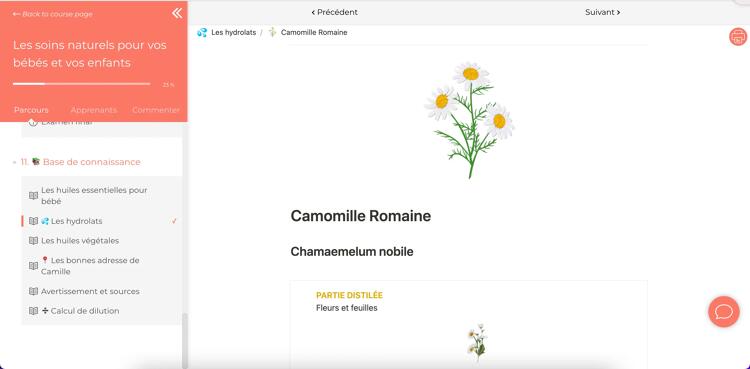The width and height of the screenshot is (750, 369).
Task: Switch to the Apprenants tab
Action: pyautogui.click(x=94, y=110)
